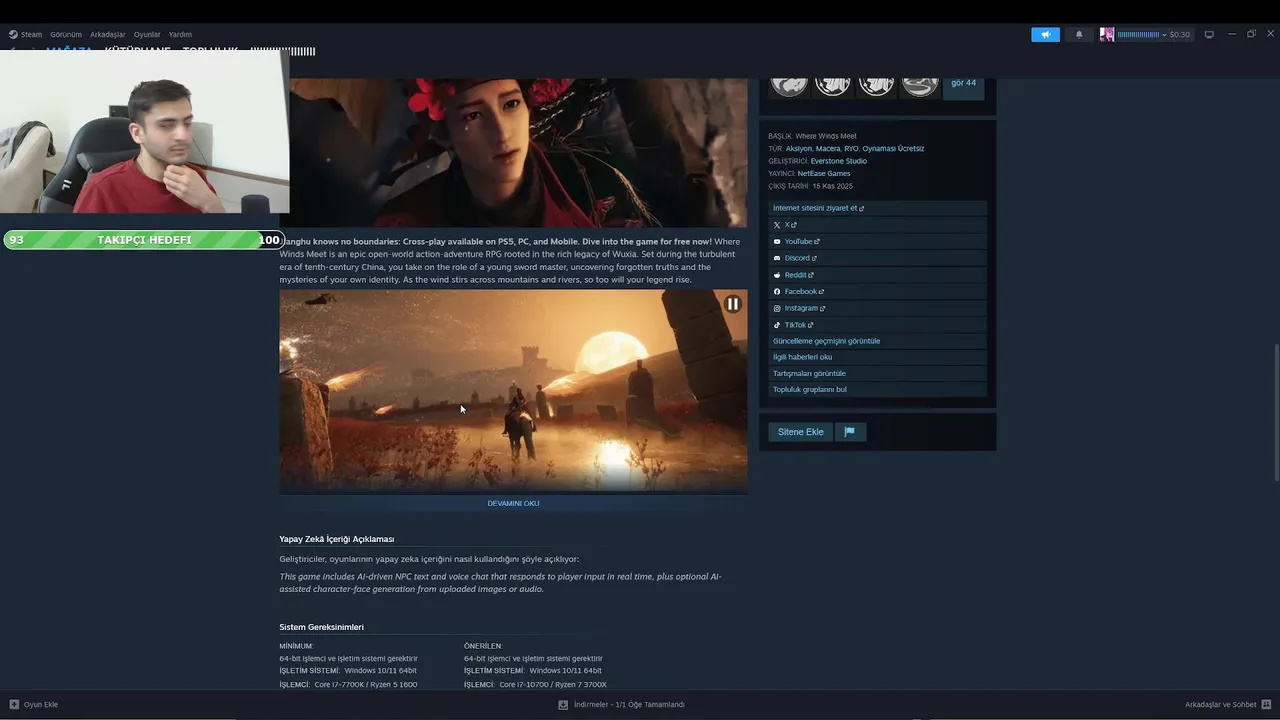Open the Arkadaşlar menu
Viewport: 1280px width, 720px height.
(108, 34)
